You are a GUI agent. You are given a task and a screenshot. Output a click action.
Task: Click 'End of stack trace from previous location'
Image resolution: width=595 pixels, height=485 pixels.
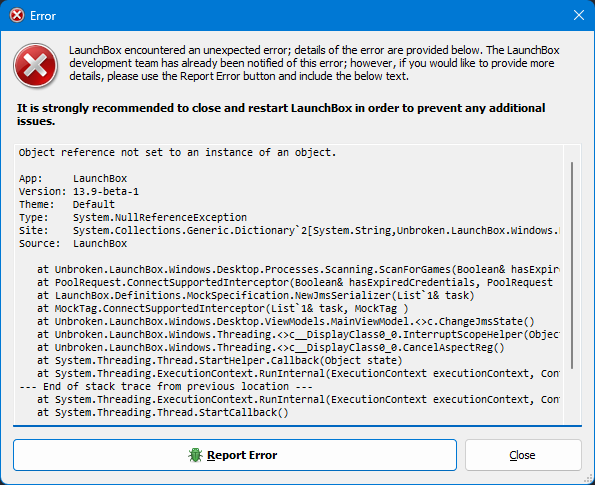coord(166,386)
